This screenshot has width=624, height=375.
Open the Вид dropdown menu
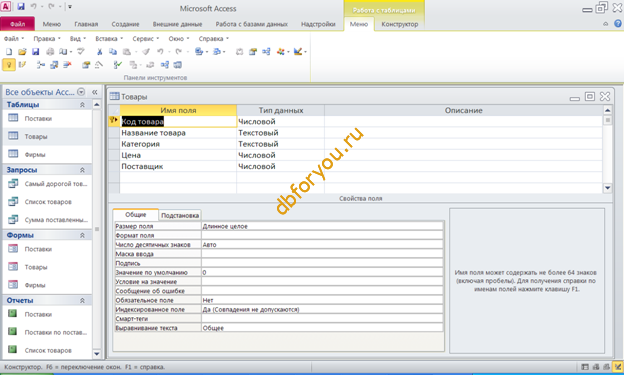tap(78, 39)
